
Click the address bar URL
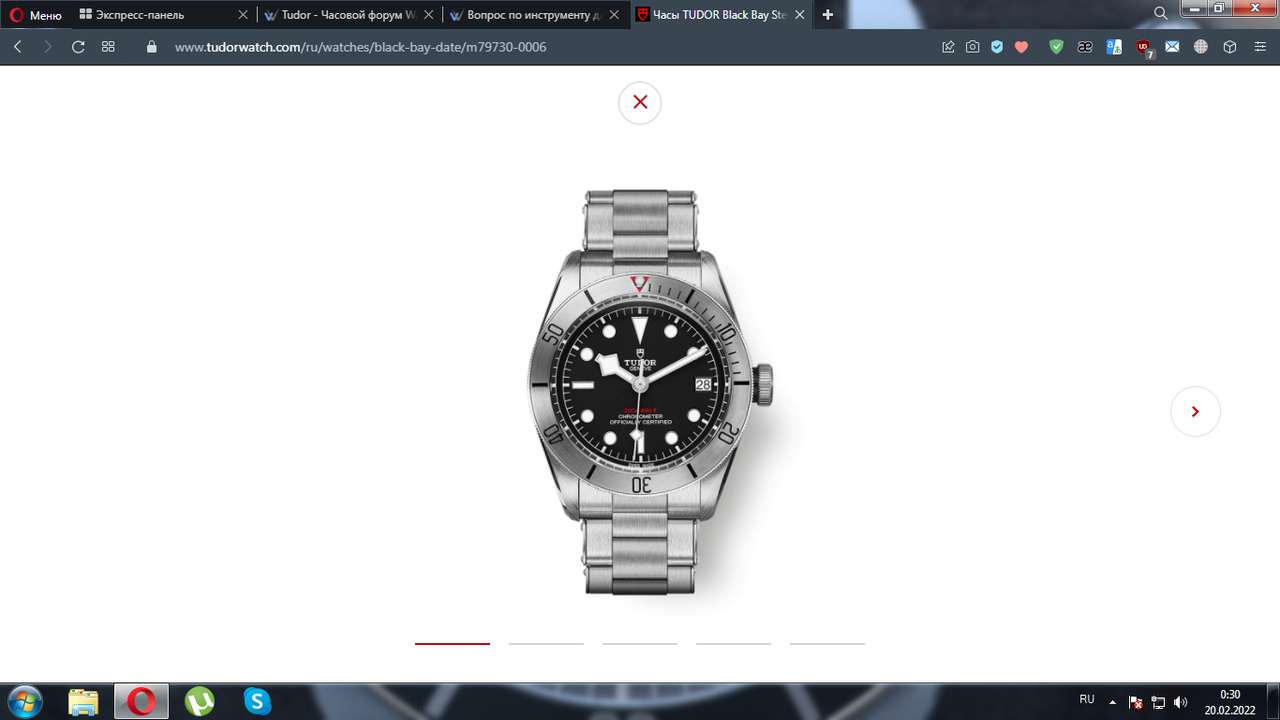point(360,47)
